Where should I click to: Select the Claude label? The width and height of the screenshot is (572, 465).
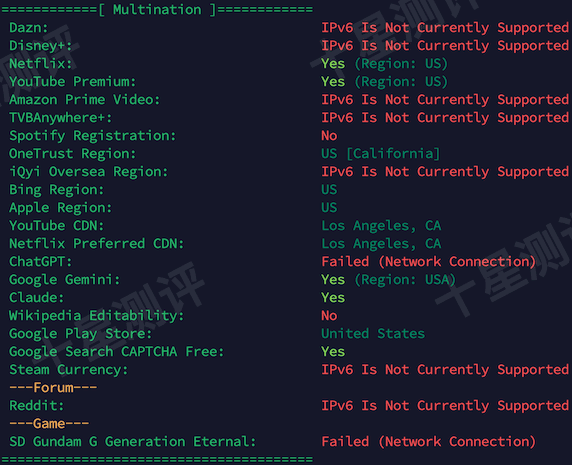36,298
